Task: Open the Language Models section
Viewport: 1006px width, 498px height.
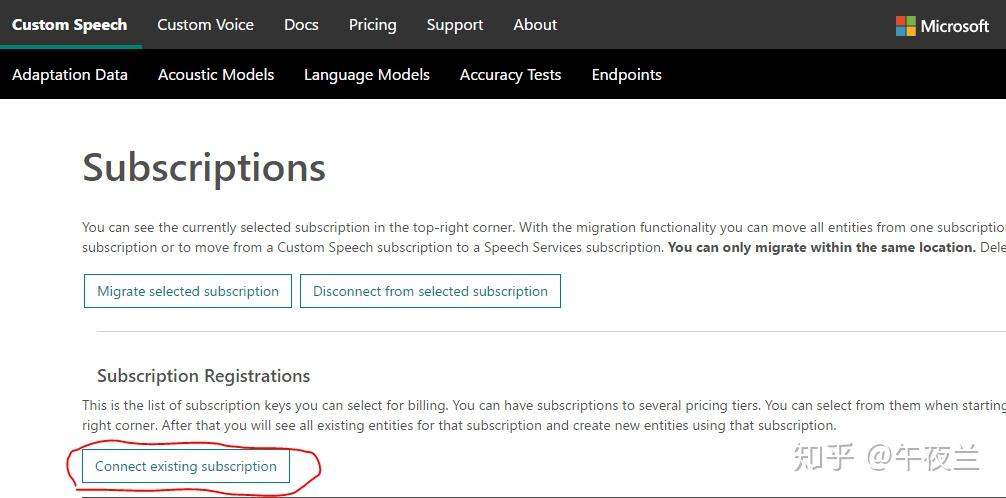Action: tap(367, 75)
